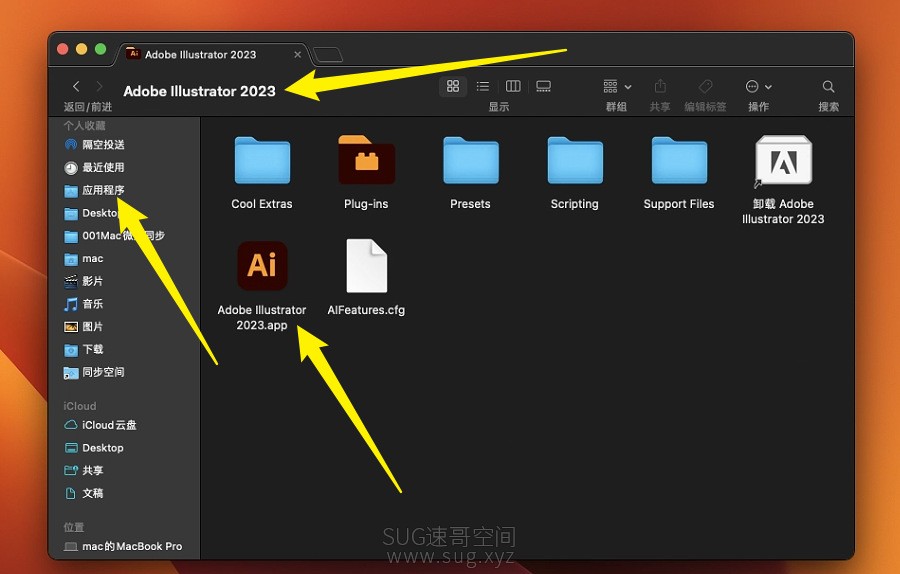Image resolution: width=900 pixels, height=574 pixels.
Task: Switch to icon grid view
Action: tap(453, 86)
